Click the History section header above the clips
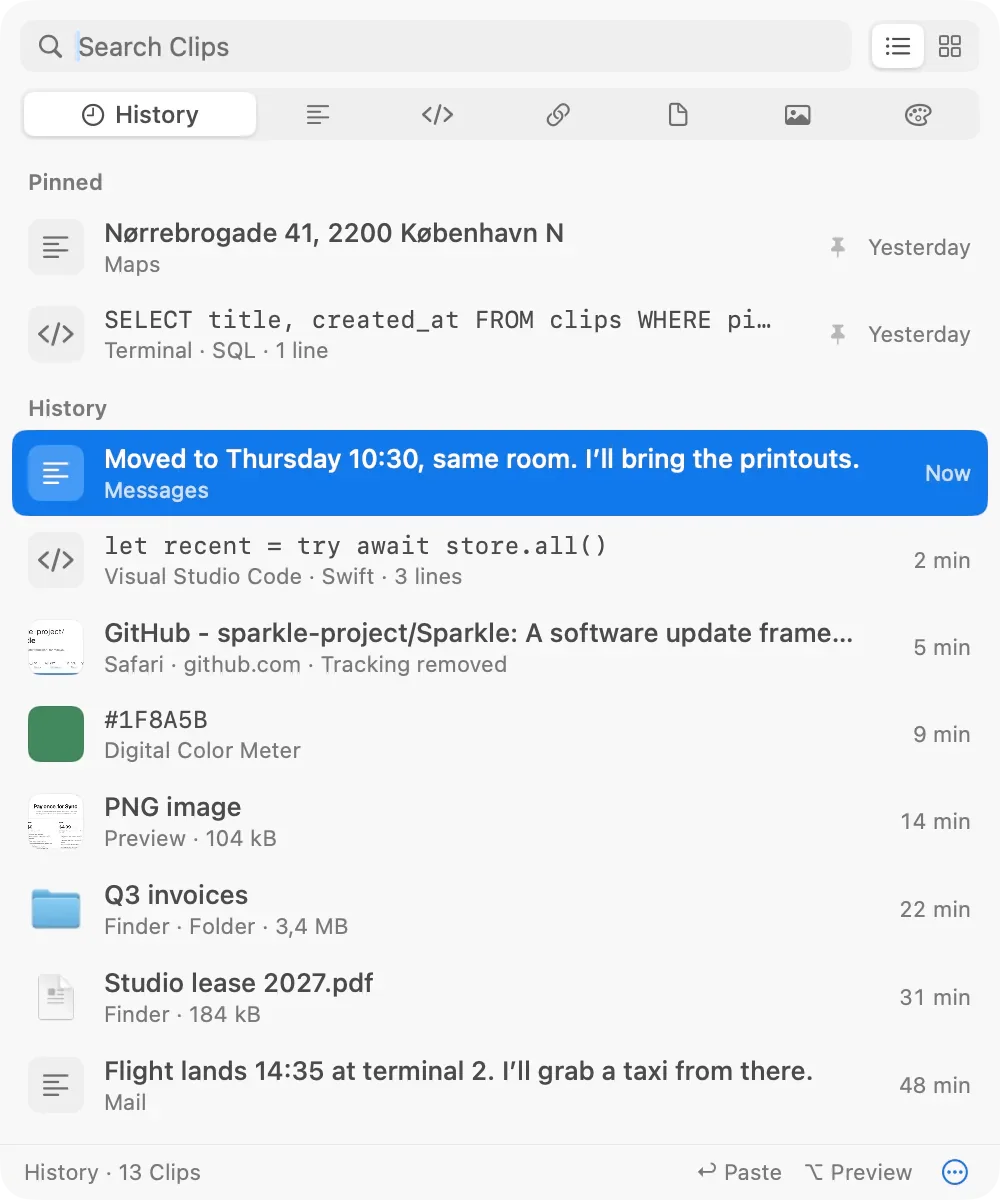Screen dimensions: 1000x1200 tap(67, 408)
